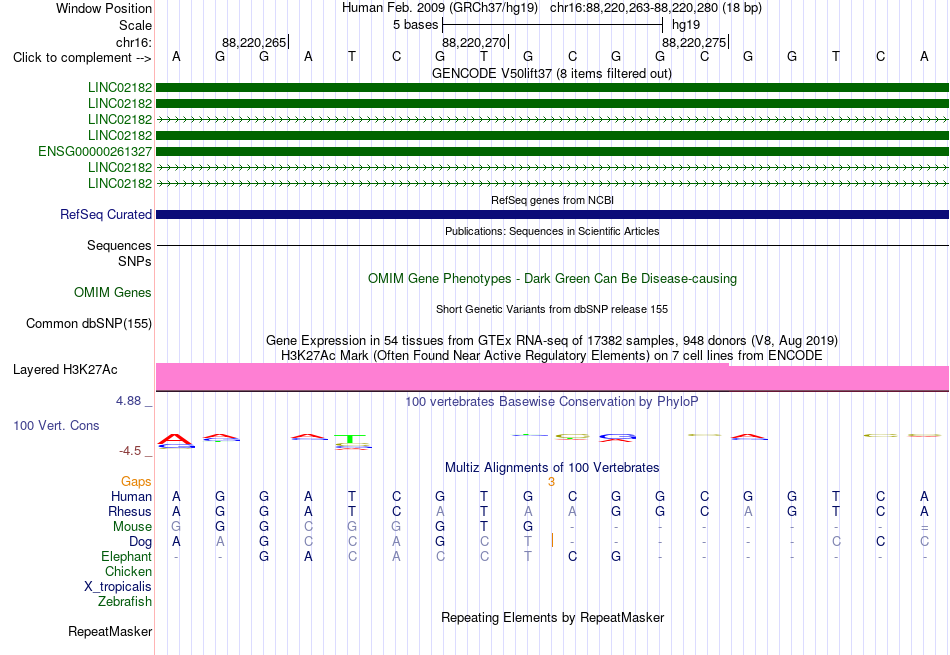Click coordinate marker 88,220,275
950x655 pixels.
(694, 42)
